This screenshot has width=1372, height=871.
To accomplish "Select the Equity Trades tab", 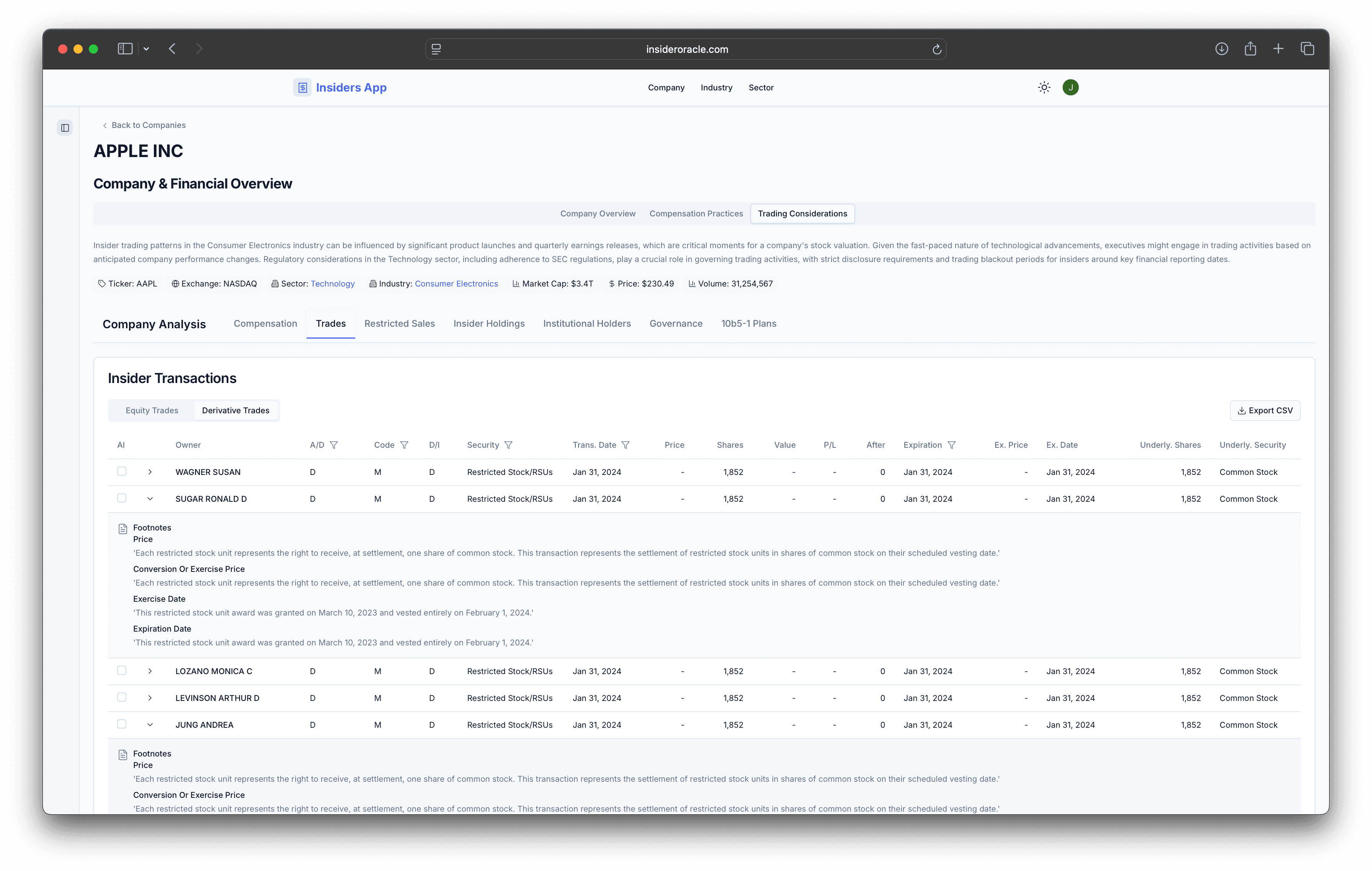I will point(152,411).
